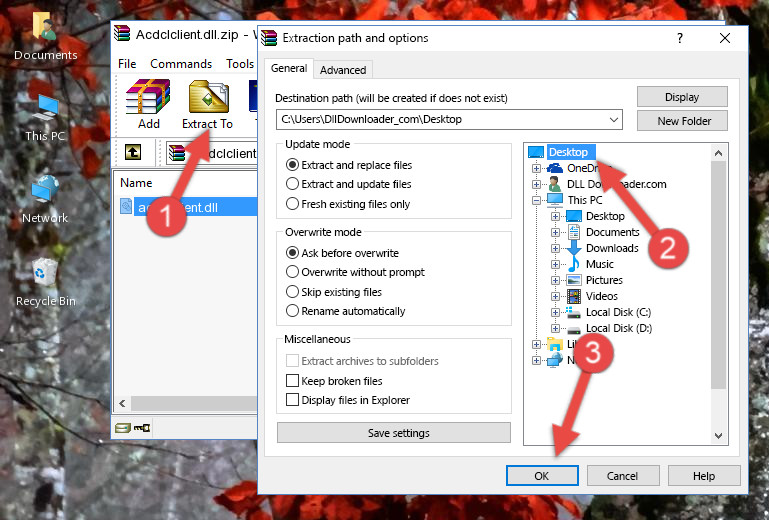The width and height of the screenshot is (769, 520).
Task: Open the Documents desktop icon
Action: coord(45,36)
